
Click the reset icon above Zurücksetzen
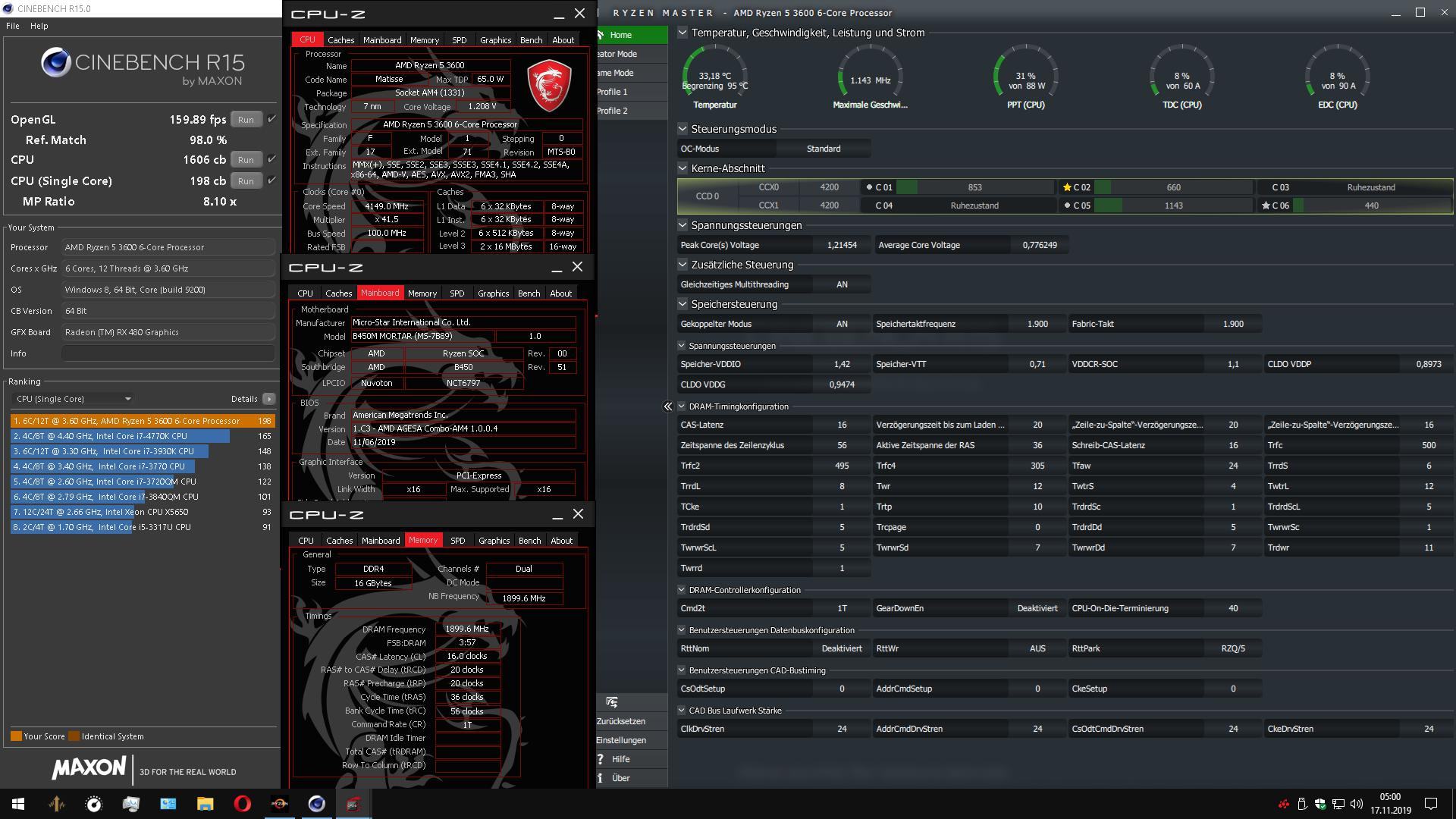click(x=612, y=702)
